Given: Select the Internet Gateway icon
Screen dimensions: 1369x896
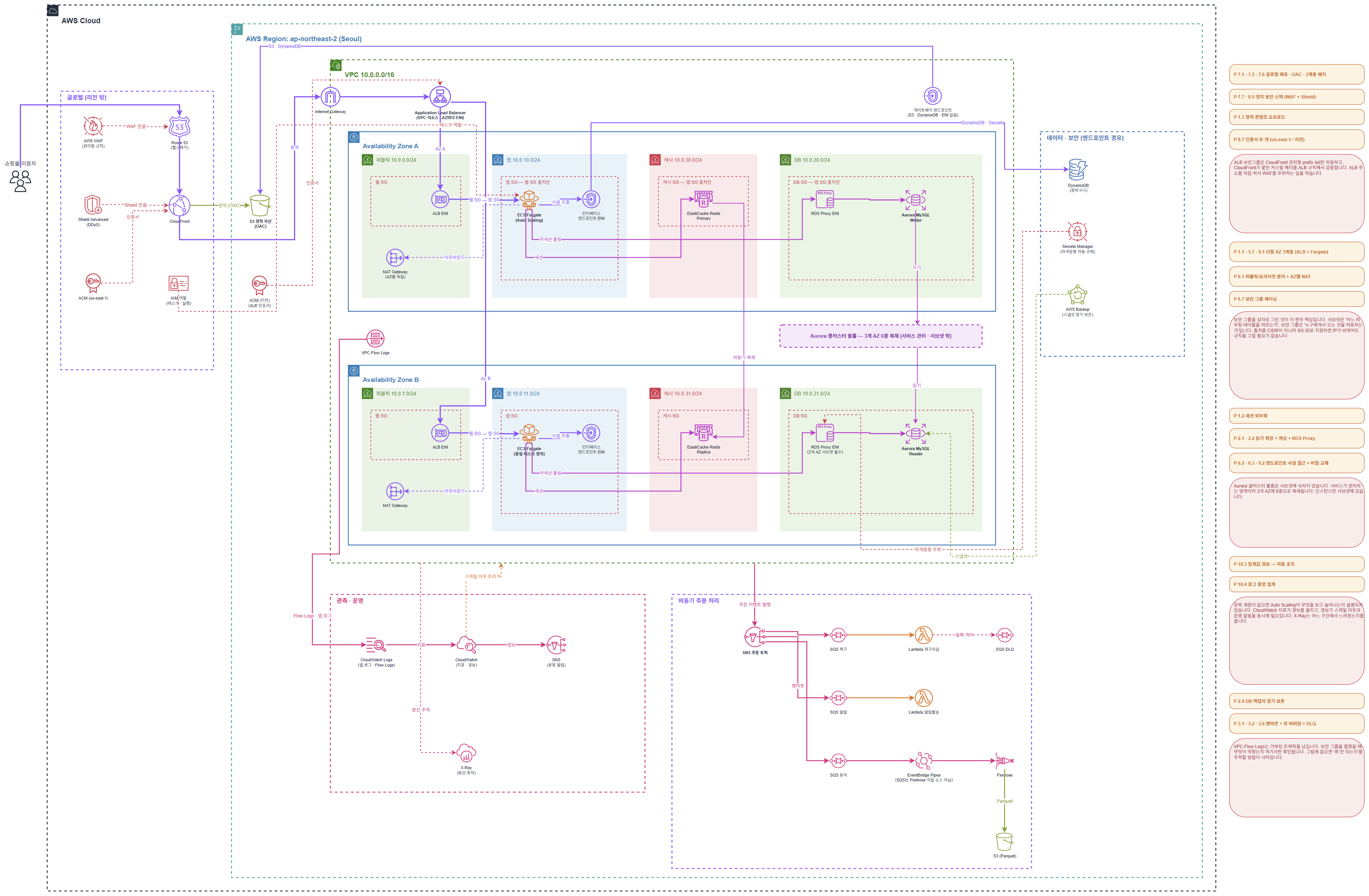Looking at the screenshot, I should click(330, 97).
